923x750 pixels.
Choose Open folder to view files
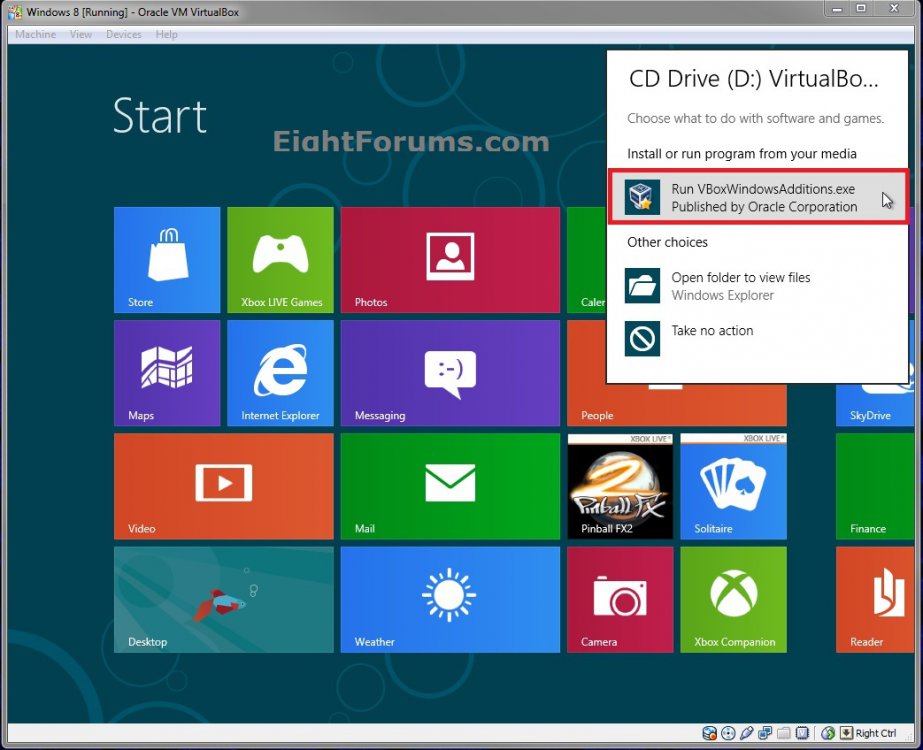740,286
